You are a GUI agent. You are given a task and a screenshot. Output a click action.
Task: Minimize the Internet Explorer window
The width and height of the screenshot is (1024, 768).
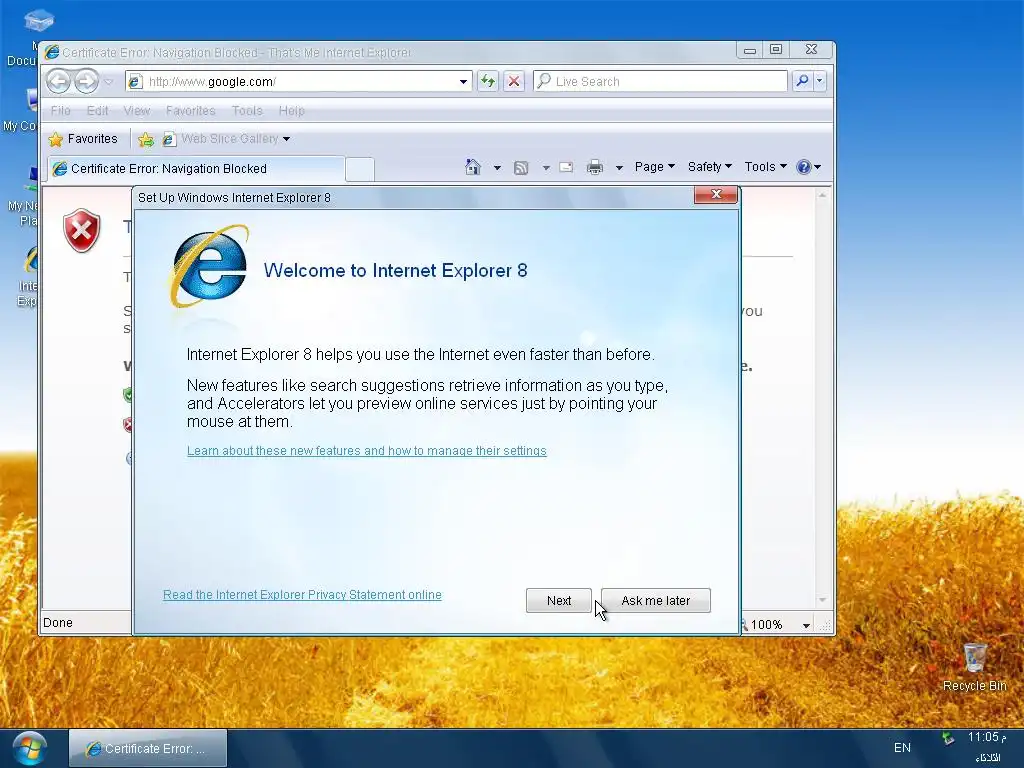pyautogui.click(x=750, y=50)
